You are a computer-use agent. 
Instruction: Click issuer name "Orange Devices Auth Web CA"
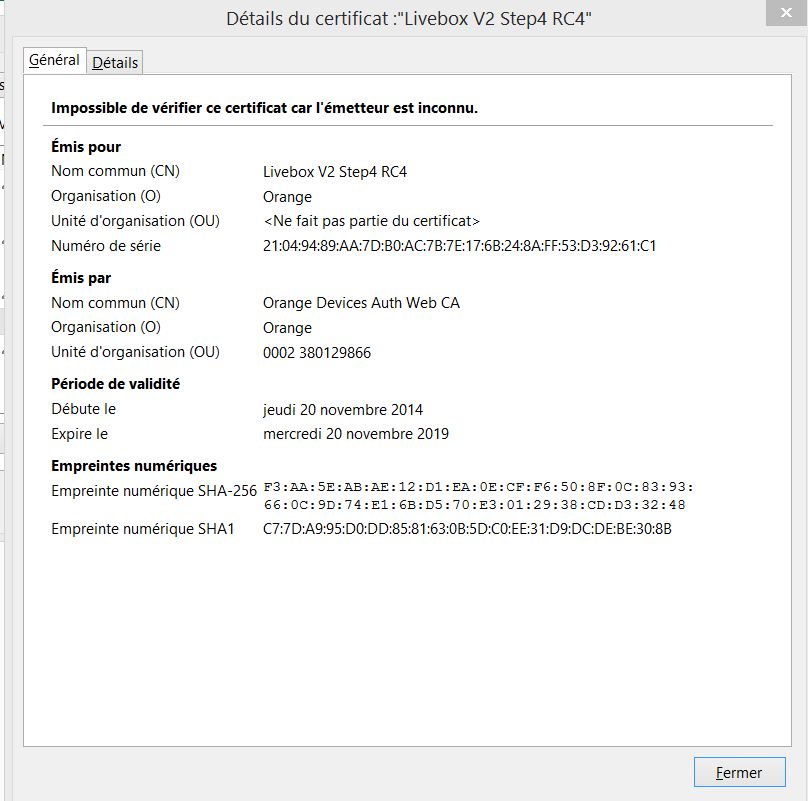(361, 303)
